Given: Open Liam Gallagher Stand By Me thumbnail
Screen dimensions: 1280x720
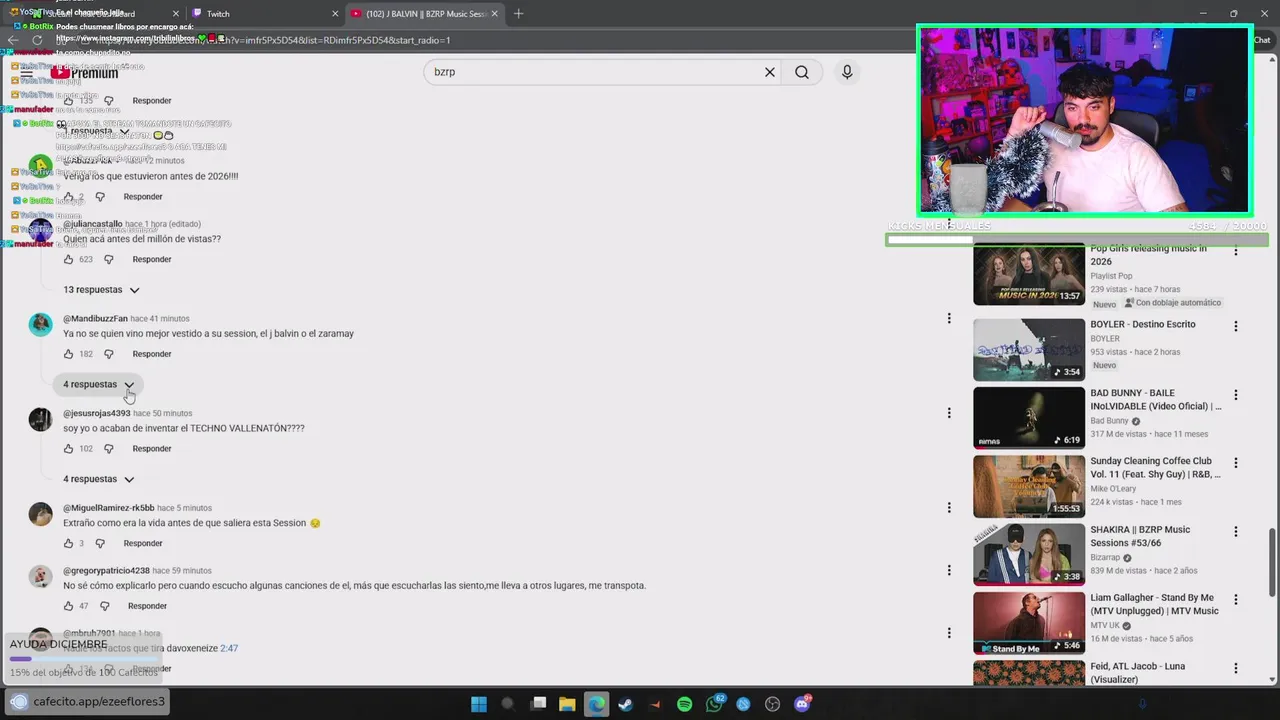Looking at the screenshot, I should pyautogui.click(x=1029, y=623).
